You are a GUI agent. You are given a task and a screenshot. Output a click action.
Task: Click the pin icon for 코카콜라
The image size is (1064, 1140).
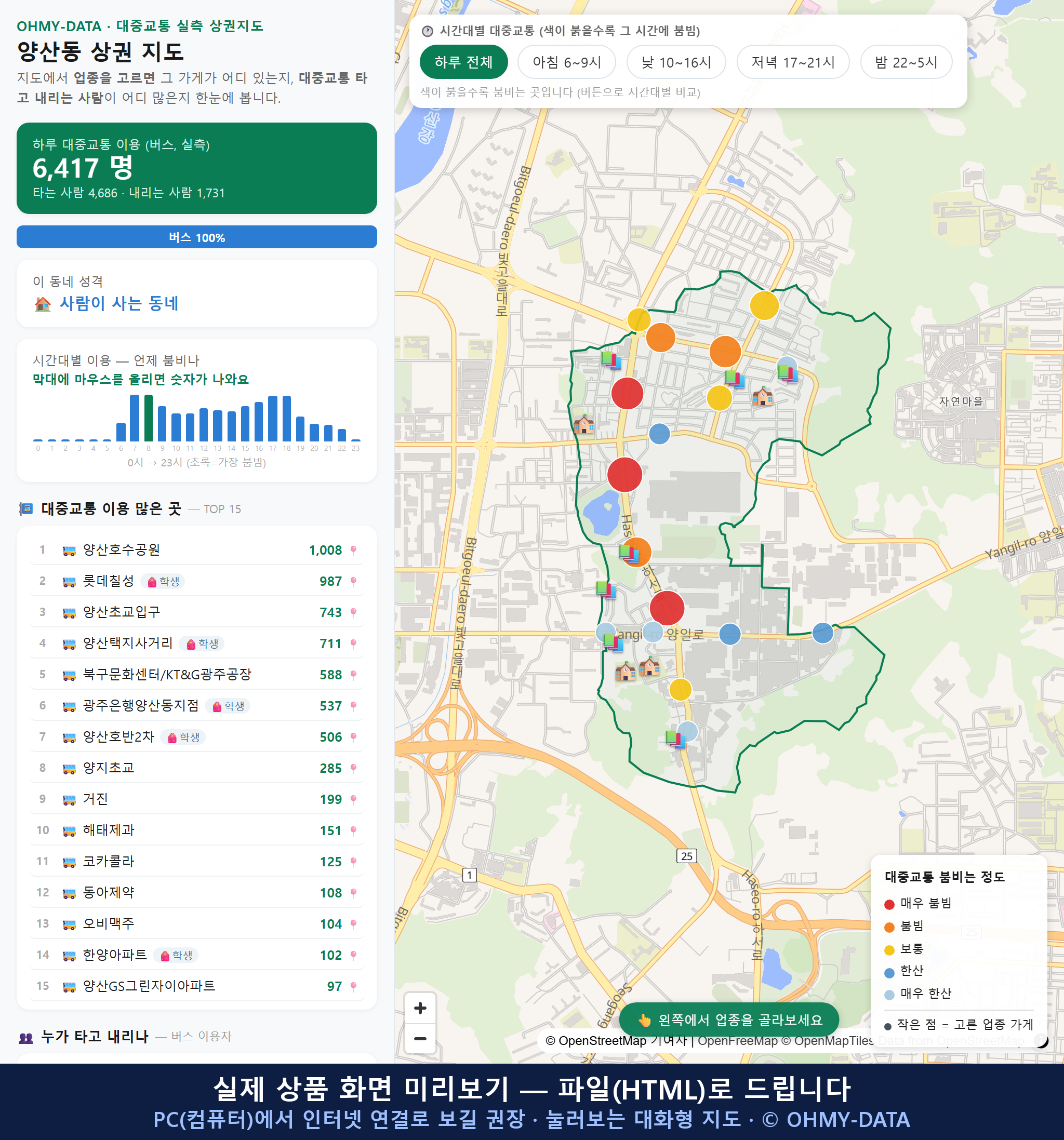pos(353,862)
